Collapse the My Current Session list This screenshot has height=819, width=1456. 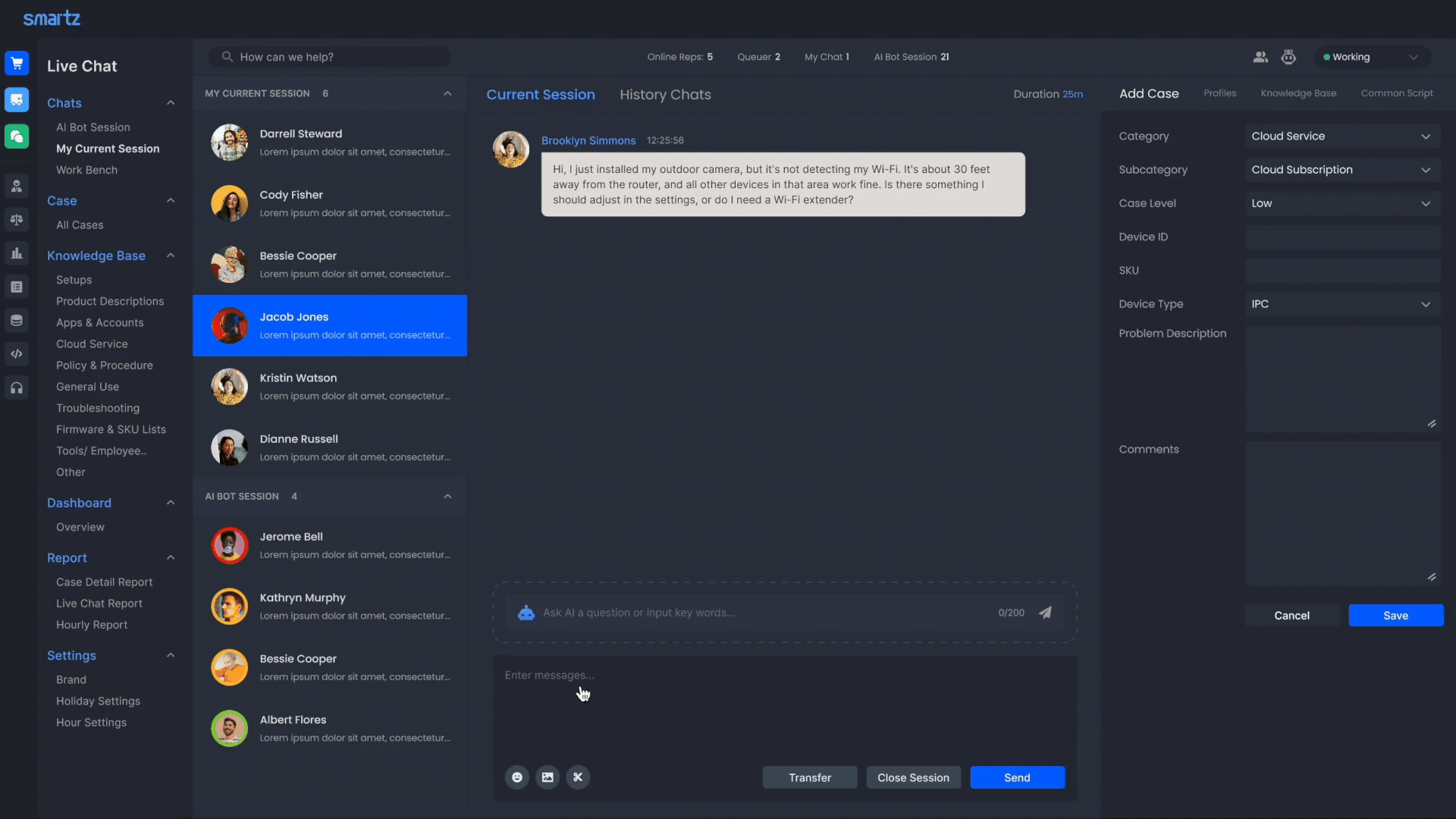tap(447, 93)
